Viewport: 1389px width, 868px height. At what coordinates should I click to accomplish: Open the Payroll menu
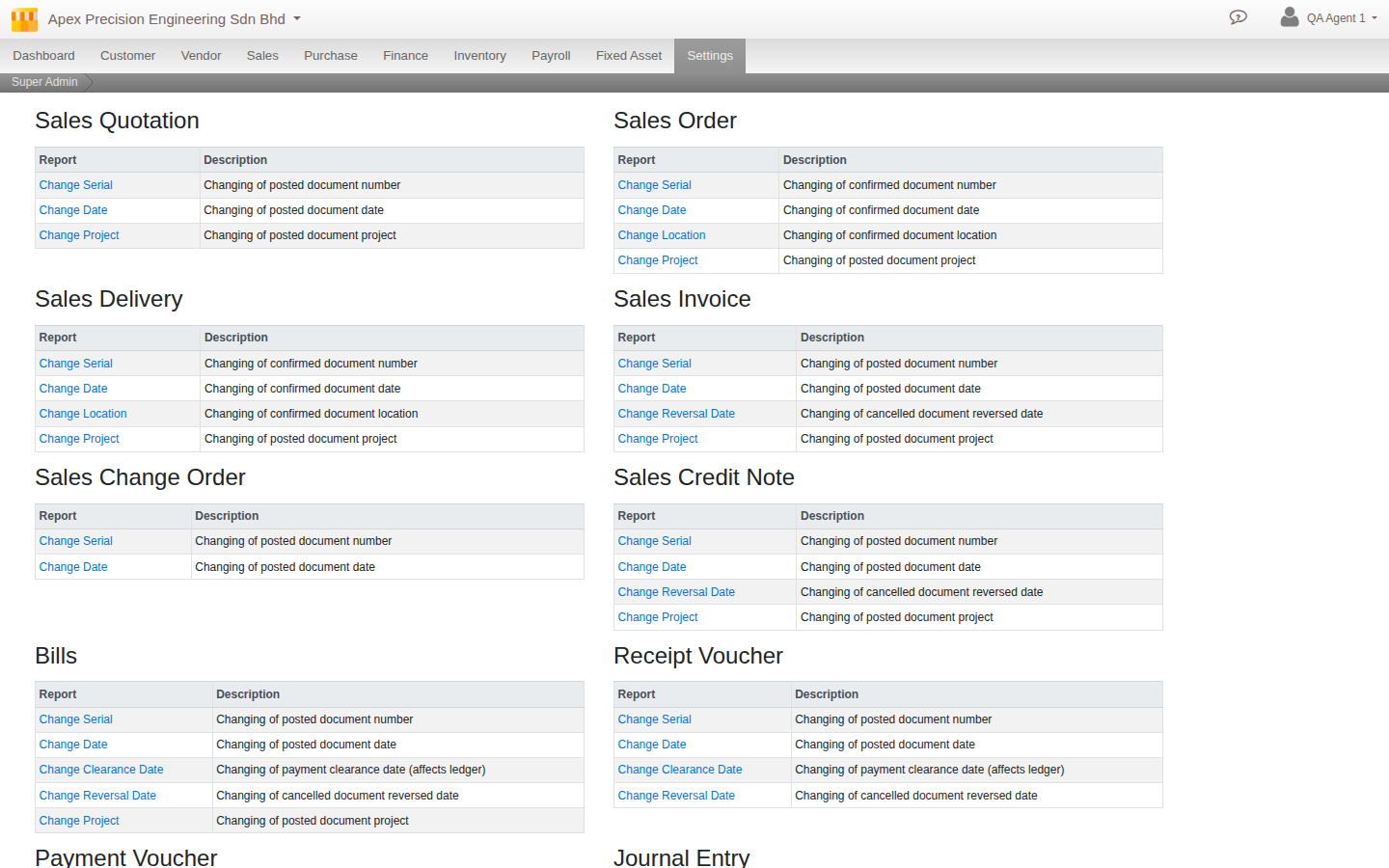point(551,56)
